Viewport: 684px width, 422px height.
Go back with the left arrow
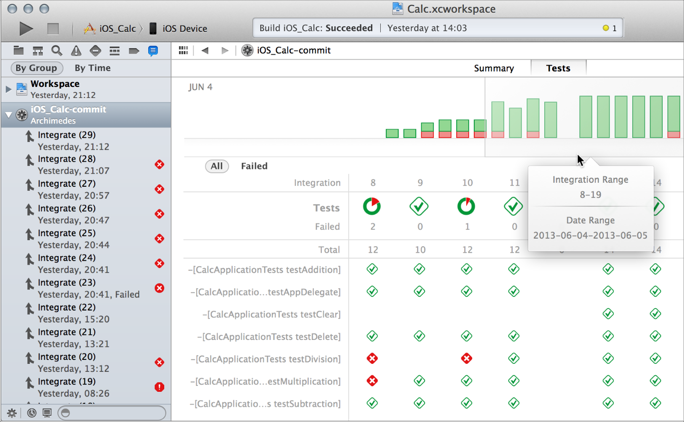pos(205,50)
